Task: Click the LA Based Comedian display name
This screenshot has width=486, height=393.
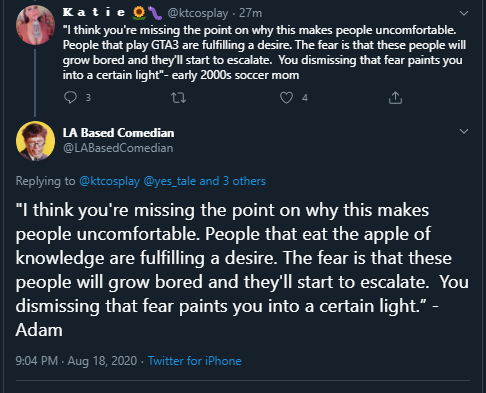Action: coord(118,133)
